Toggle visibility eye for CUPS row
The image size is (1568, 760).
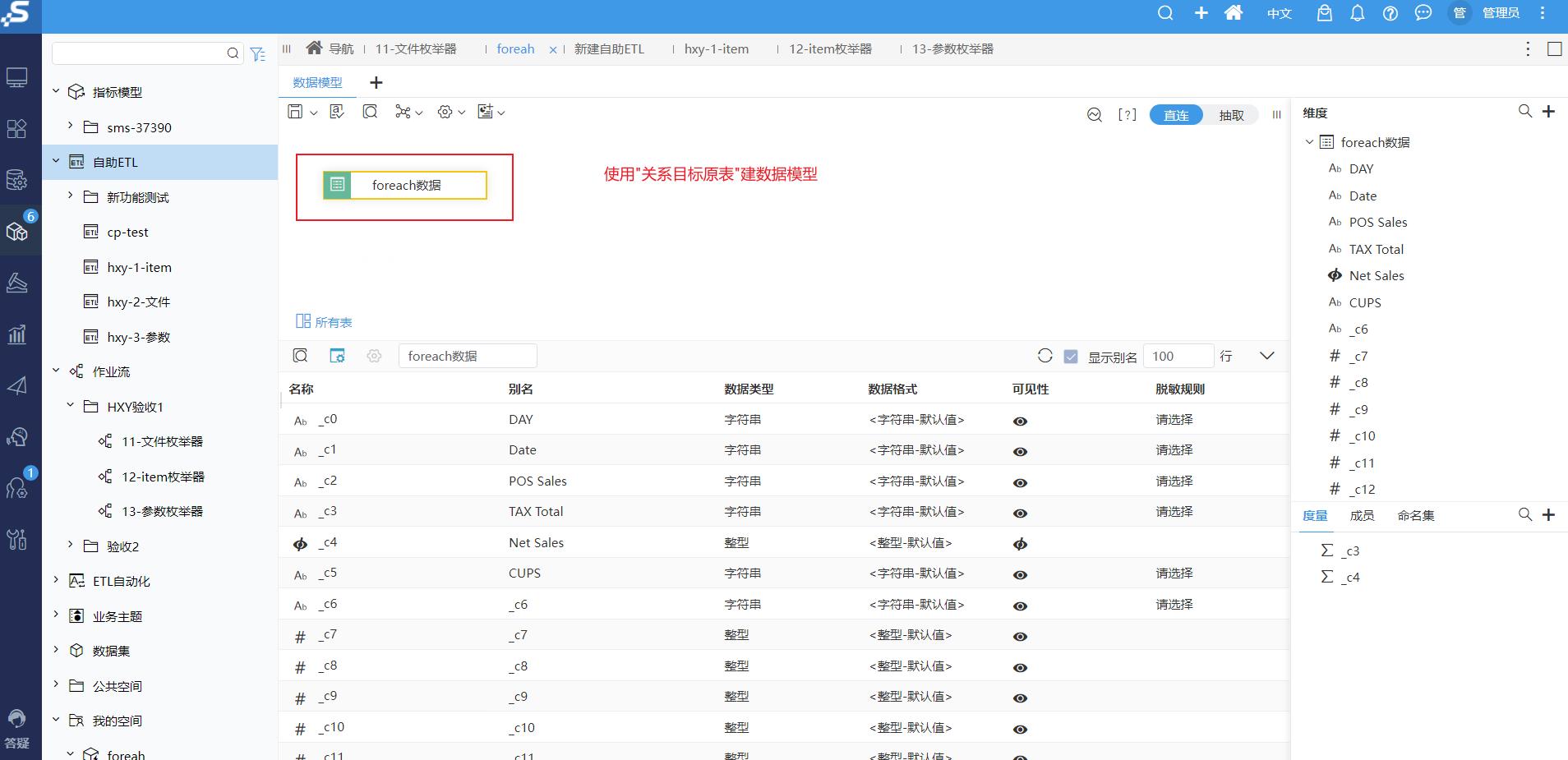pos(1021,575)
